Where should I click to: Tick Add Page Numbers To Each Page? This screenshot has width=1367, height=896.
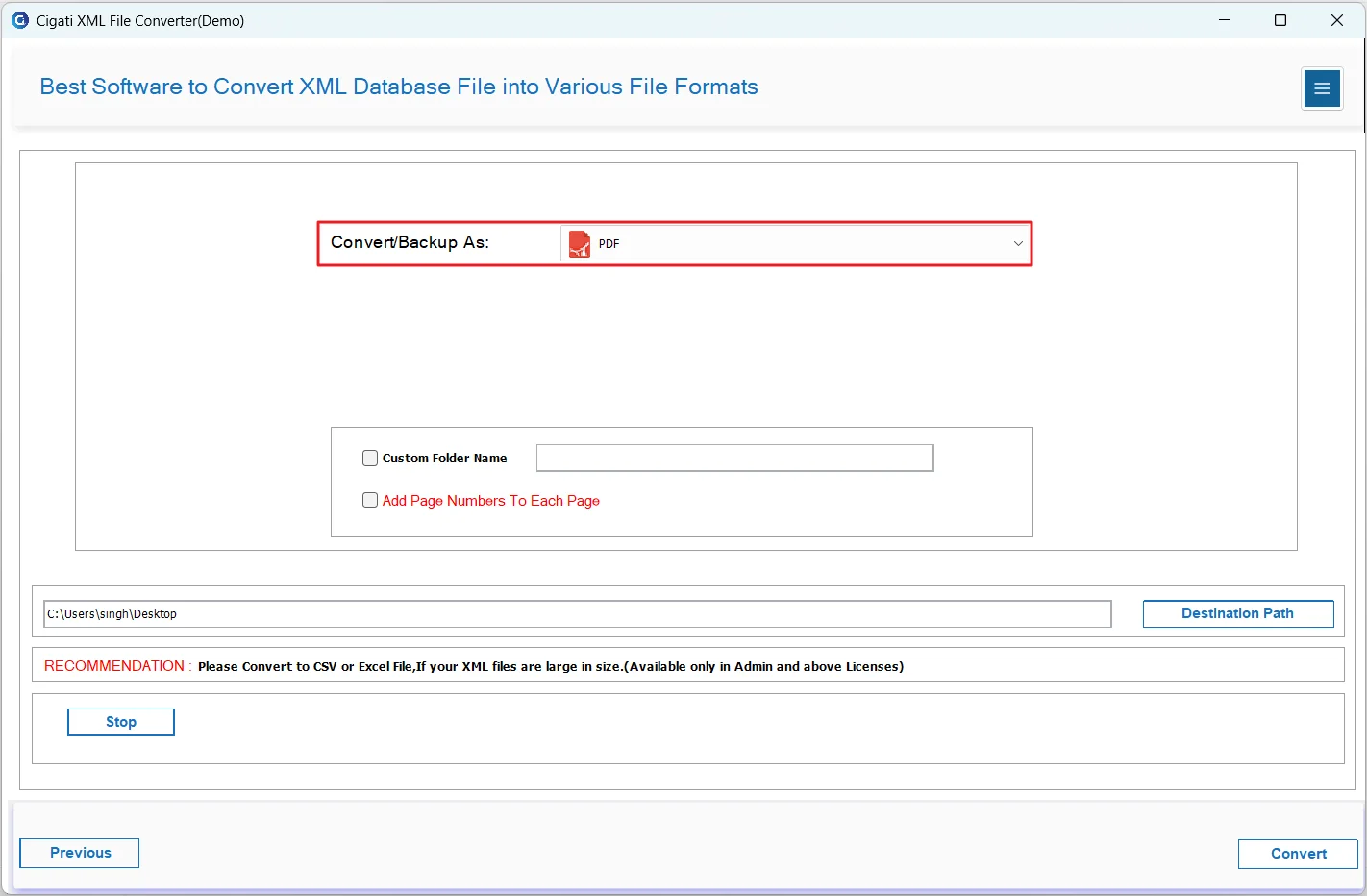[370, 500]
